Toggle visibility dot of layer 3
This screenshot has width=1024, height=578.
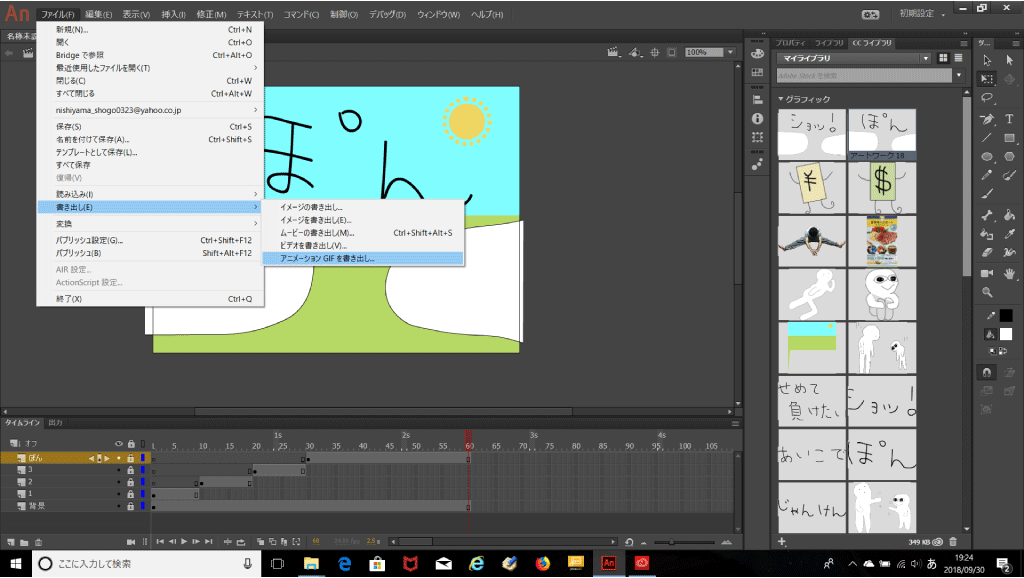coord(119,470)
